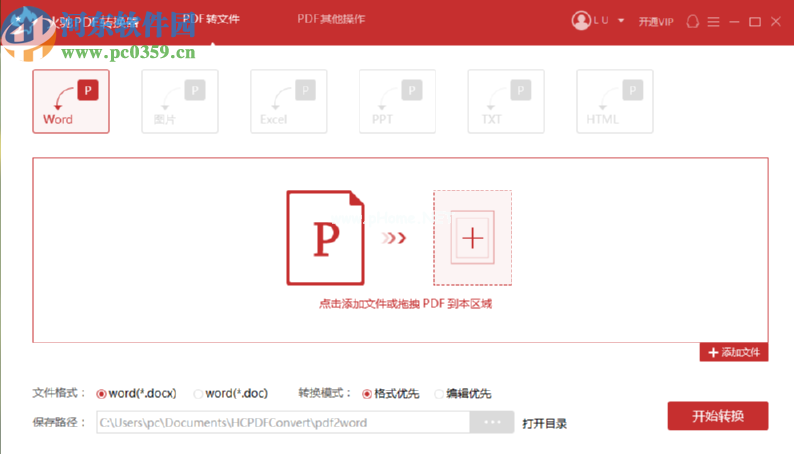Enable 格式优先 conversion mode
Viewport: 794px width, 454px height.
pyautogui.click(x=390, y=393)
